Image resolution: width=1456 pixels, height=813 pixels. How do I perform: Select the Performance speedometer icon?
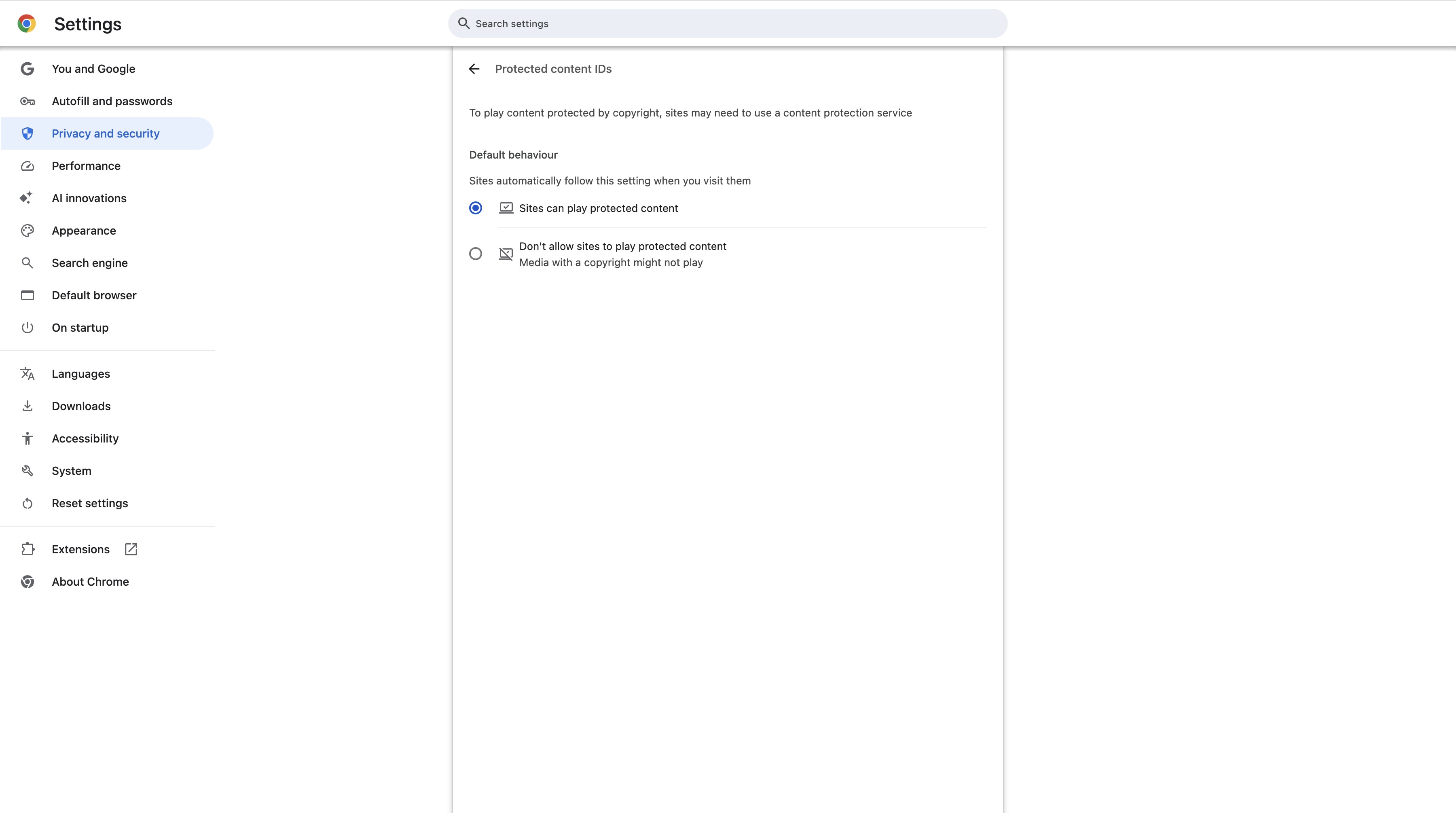pos(27,166)
